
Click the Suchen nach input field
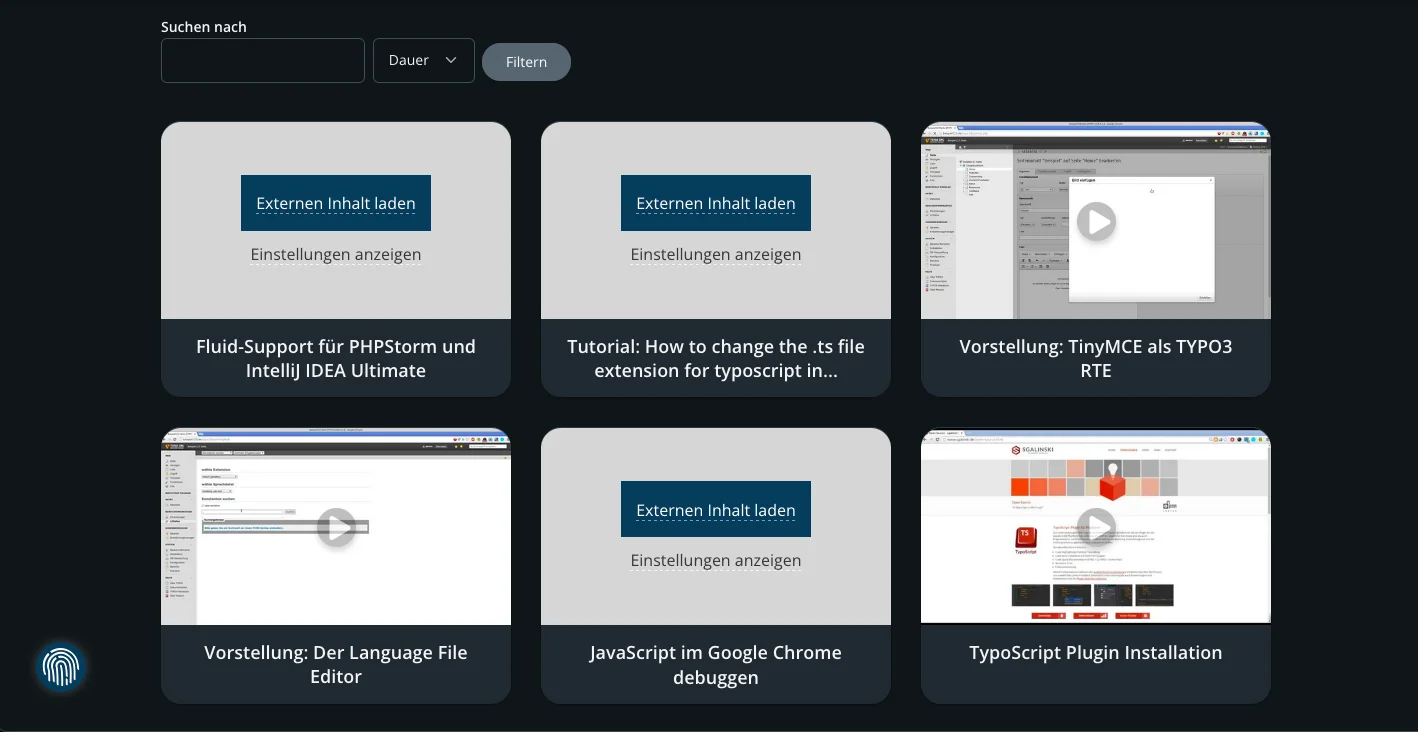click(x=263, y=60)
